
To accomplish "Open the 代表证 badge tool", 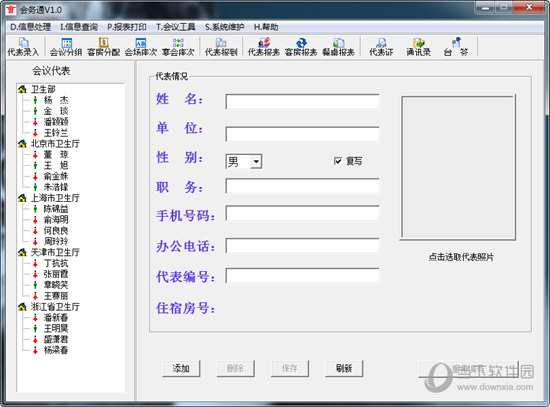I will coord(381,47).
